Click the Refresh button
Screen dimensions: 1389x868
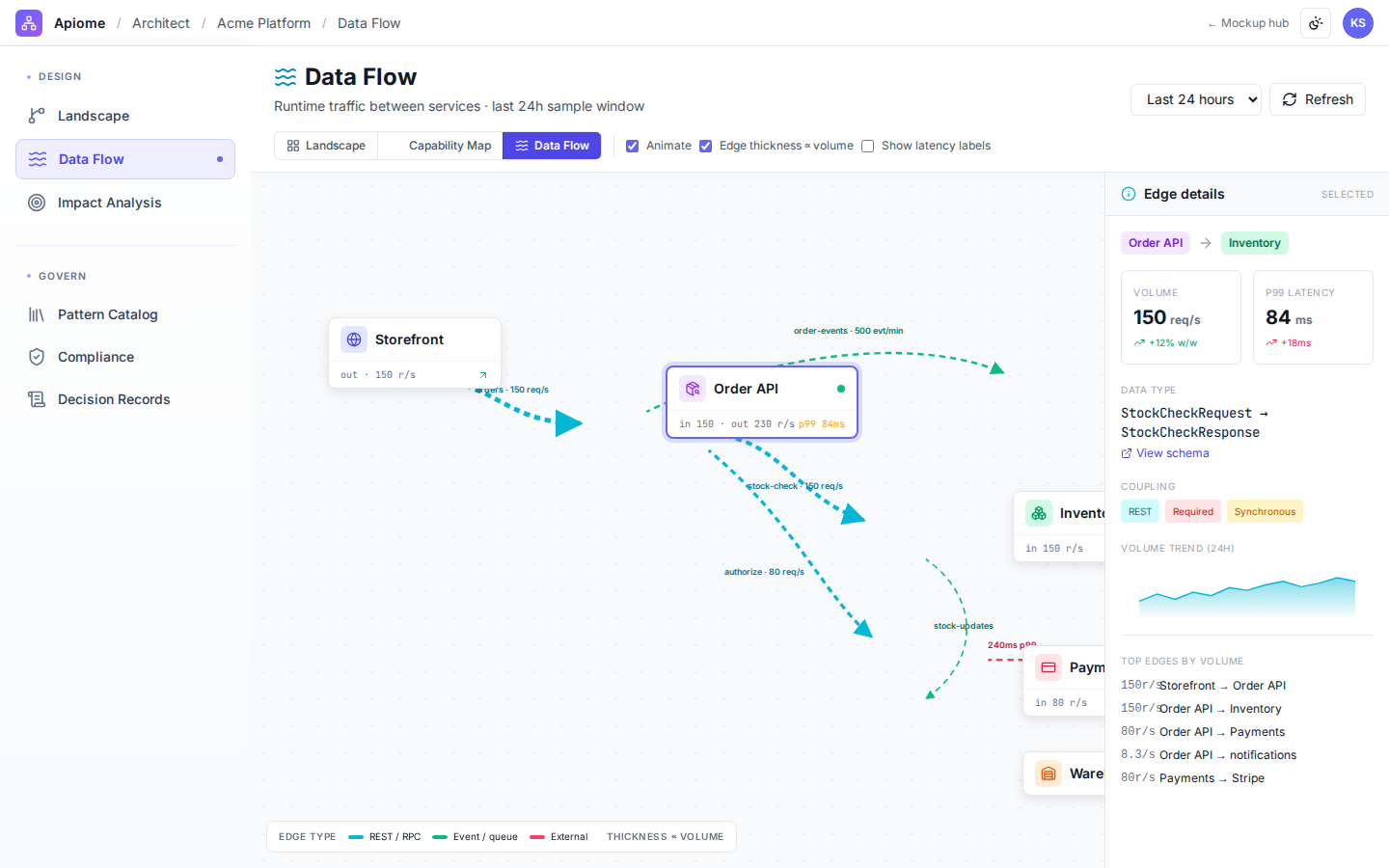pyautogui.click(x=1318, y=99)
